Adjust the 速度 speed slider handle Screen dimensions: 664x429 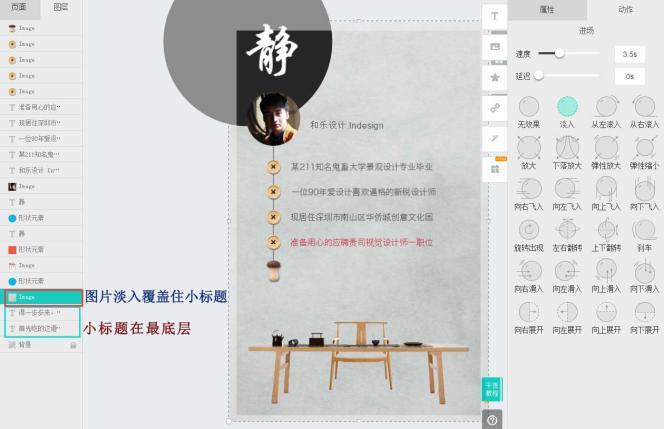tap(559, 53)
